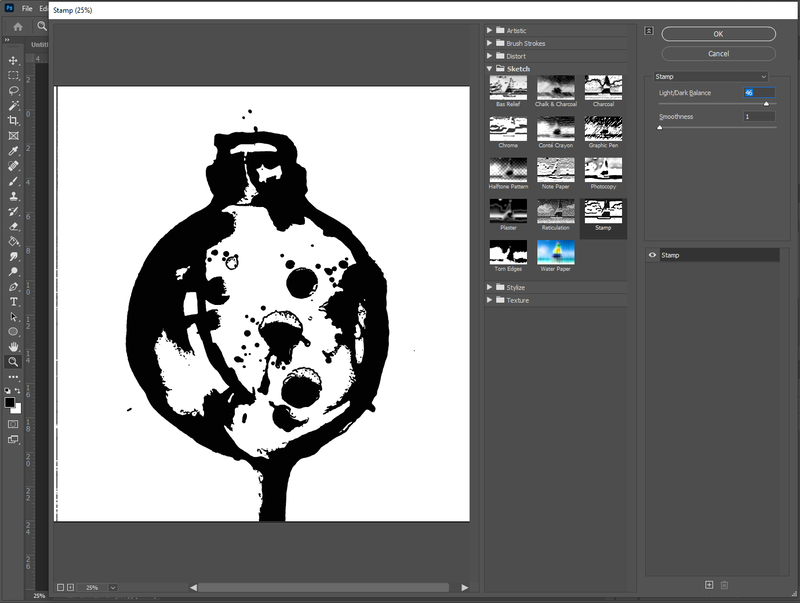This screenshot has height=603, width=800.
Task: Collapse the filter thumbnail gallery panel
Action: (649, 31)
